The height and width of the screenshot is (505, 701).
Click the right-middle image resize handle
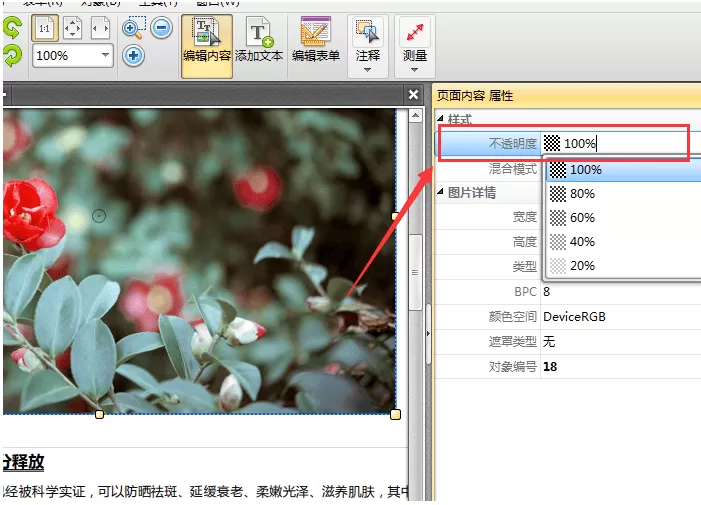click(395, 216)
